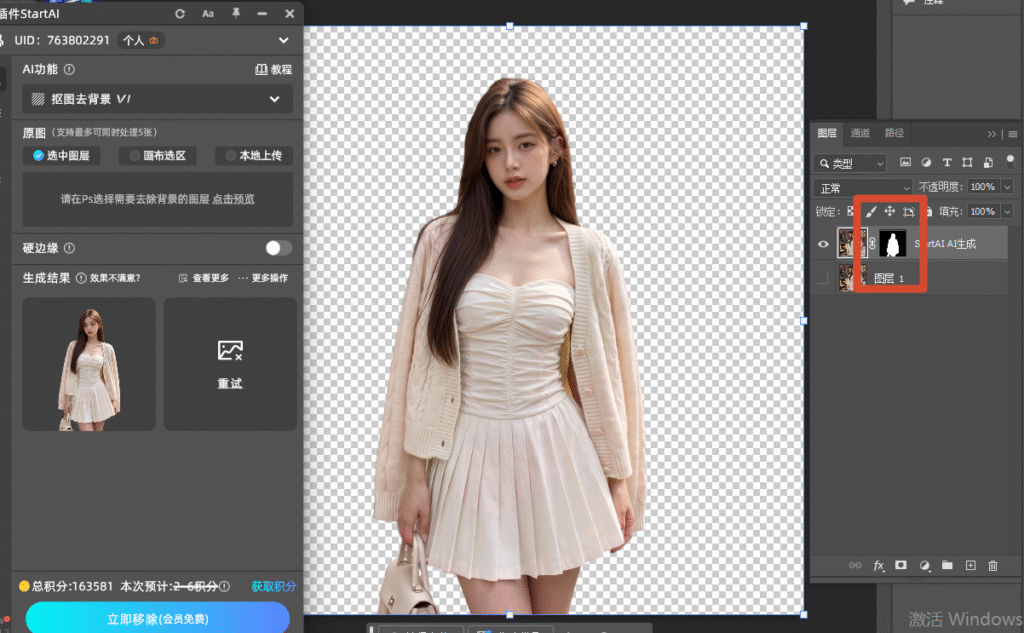The width and height of the screenshot is (1024, 633).
Task: Click the 个人 account badge
Action: (140, 41)
